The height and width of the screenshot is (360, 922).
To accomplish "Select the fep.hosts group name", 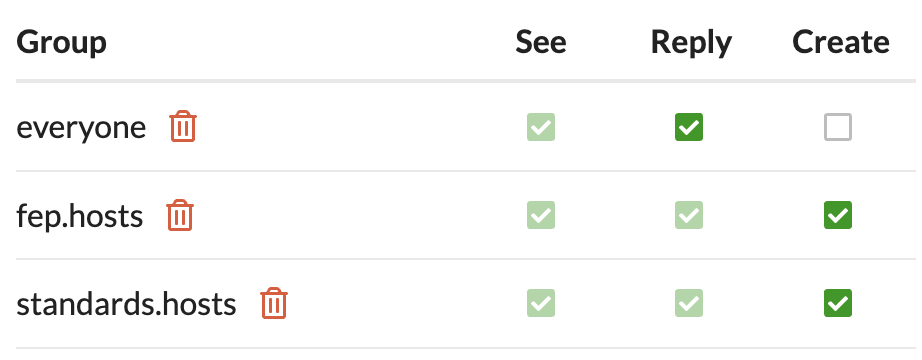I will tap(79, 216).
